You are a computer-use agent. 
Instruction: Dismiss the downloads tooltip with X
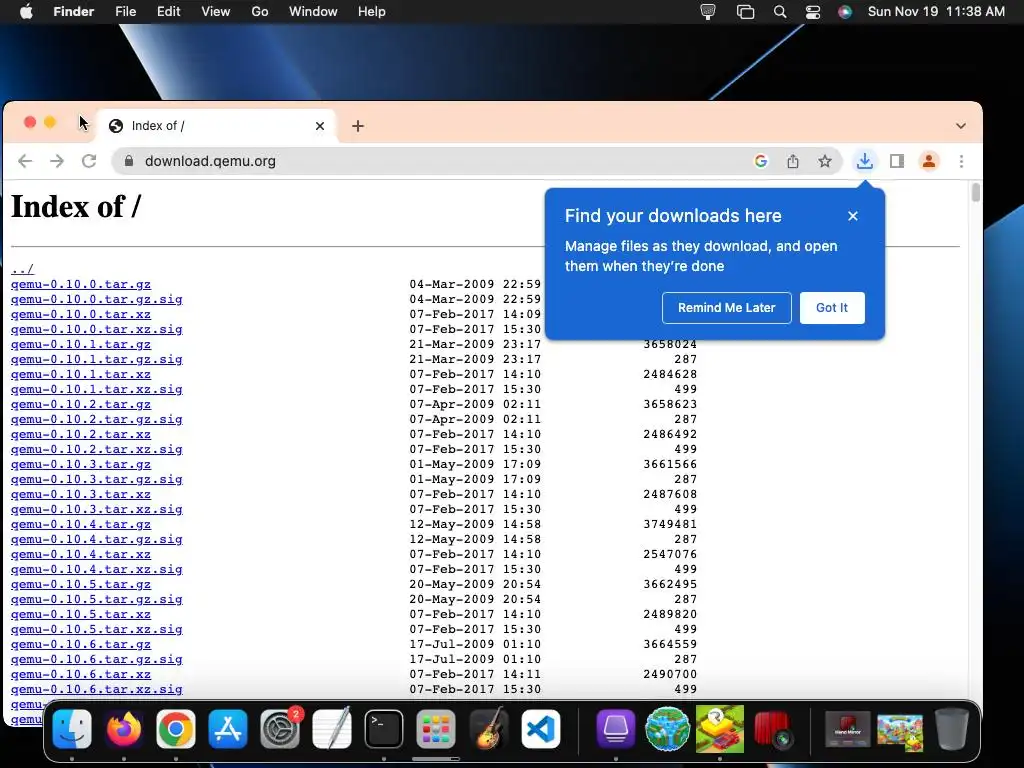(853, 216)
